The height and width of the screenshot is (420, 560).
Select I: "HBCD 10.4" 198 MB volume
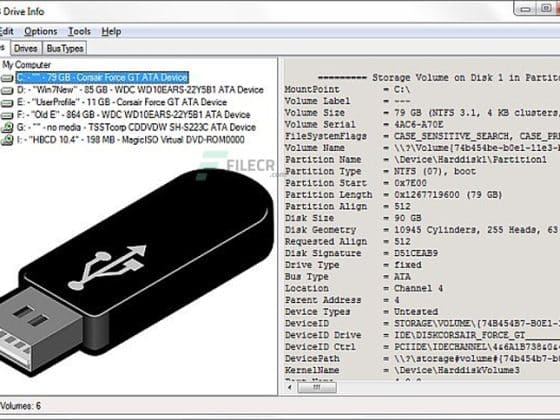pos(131,140)
